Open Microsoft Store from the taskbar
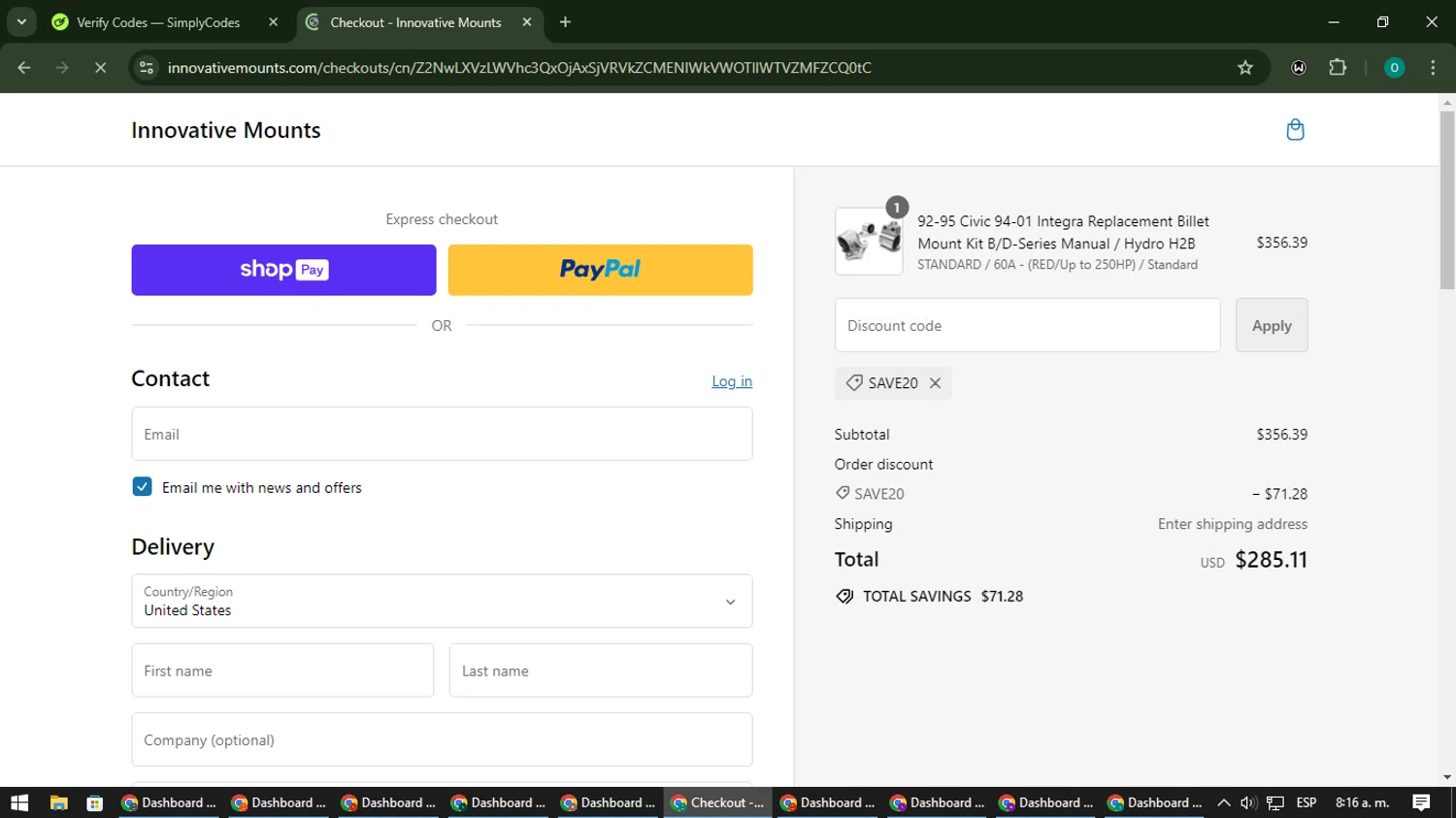This screenshot has width=1456, height=818. [94, 802]
